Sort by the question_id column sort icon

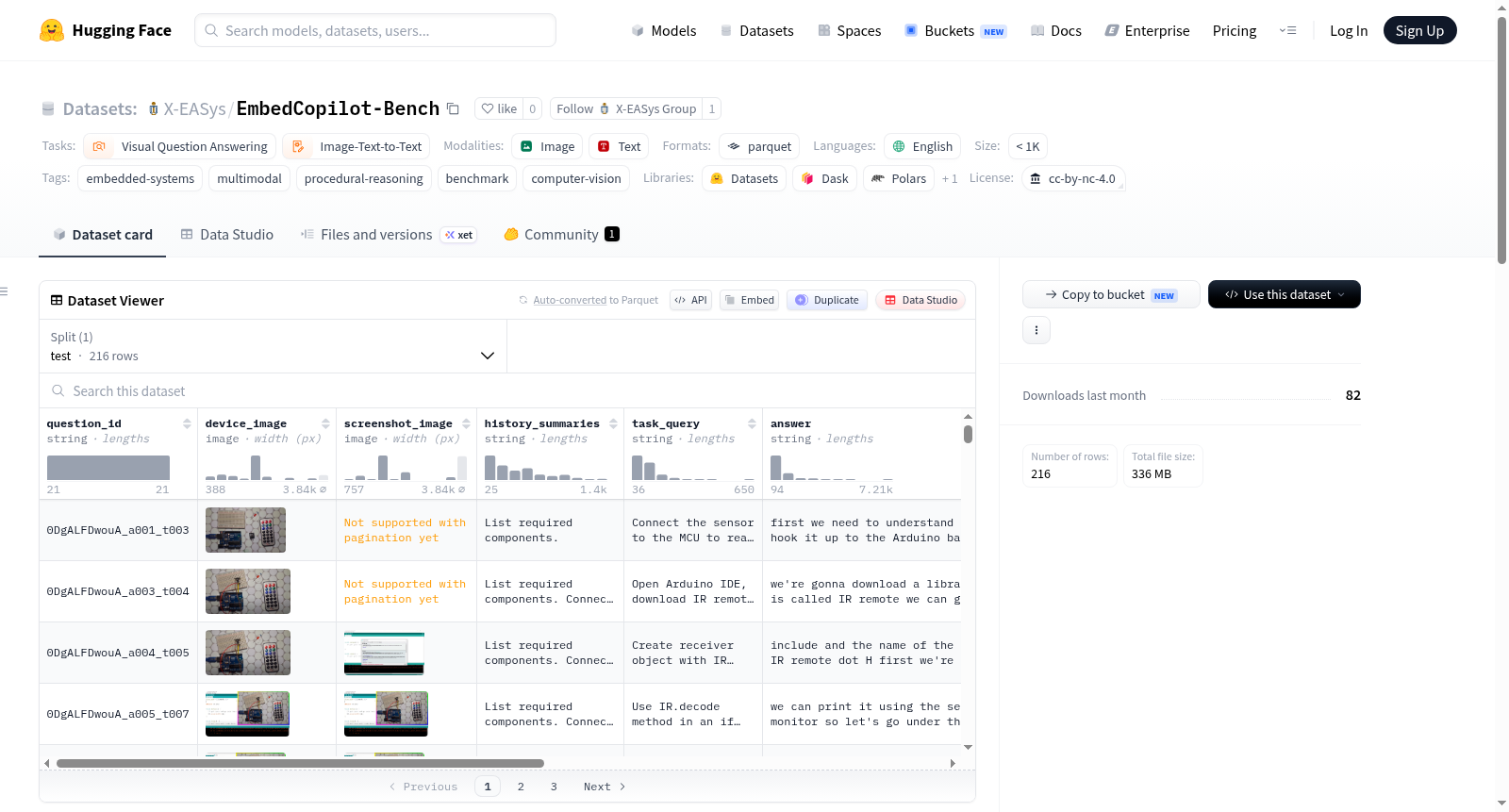point(187,423)
